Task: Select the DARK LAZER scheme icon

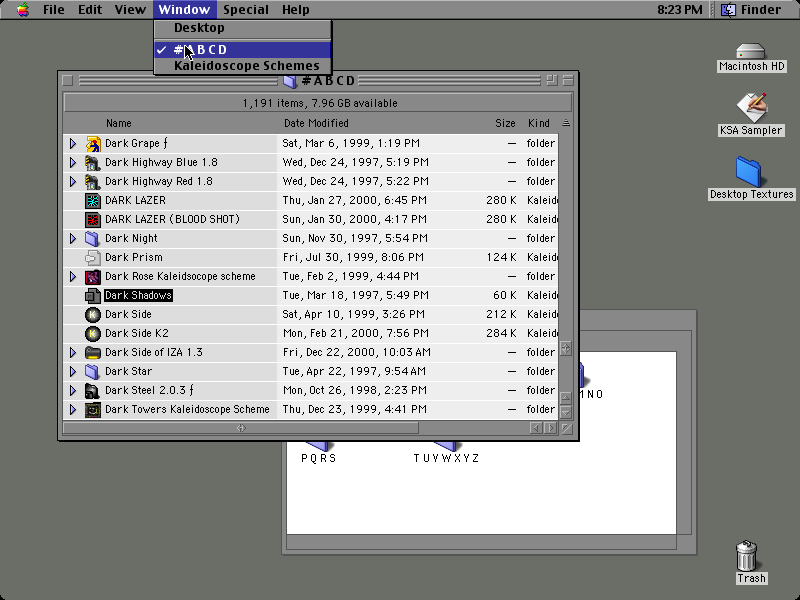Action: pyautogui.click(x=93, y=201)
